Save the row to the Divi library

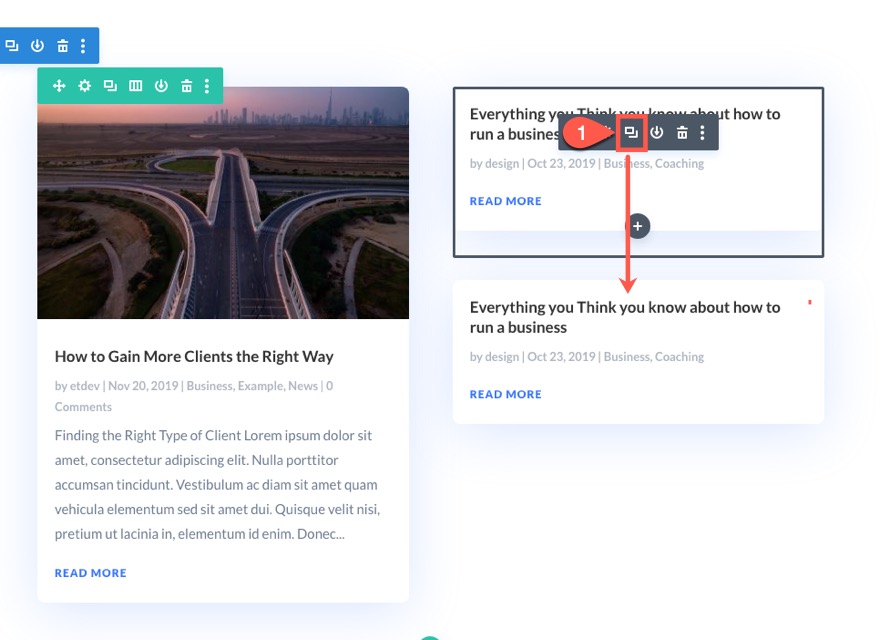[161, 85]
